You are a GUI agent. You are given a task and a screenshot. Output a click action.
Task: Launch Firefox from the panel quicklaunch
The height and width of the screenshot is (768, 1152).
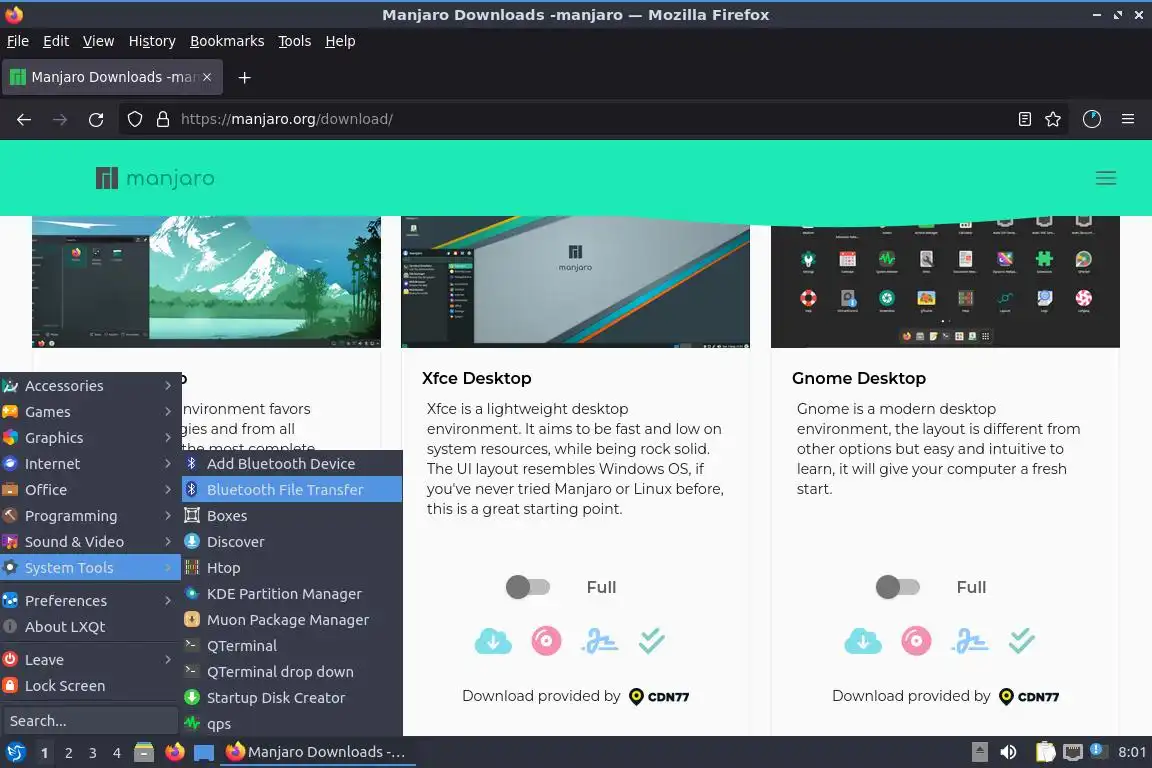coord(175,752)
